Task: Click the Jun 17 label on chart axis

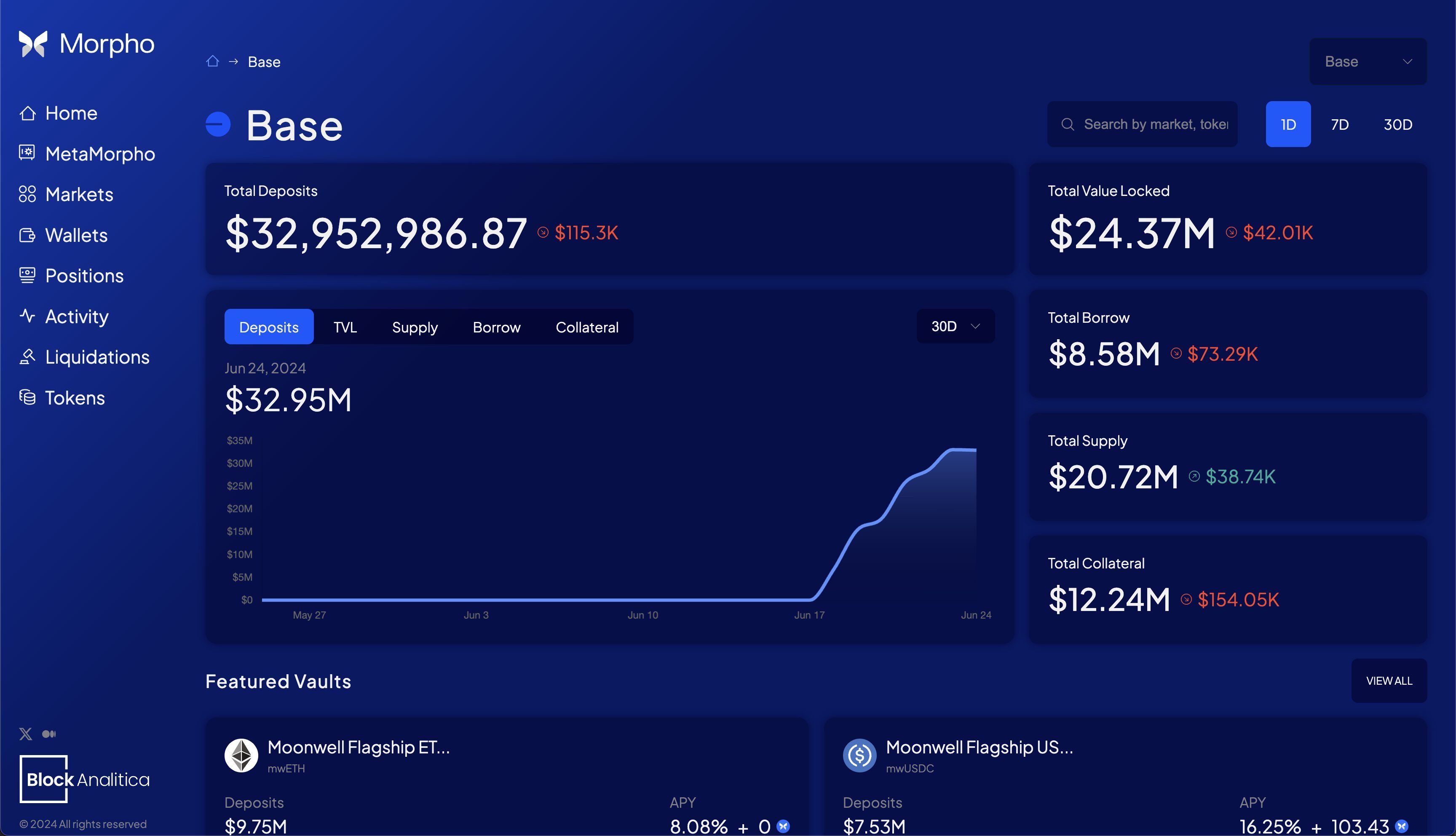Action: [809, 615]
